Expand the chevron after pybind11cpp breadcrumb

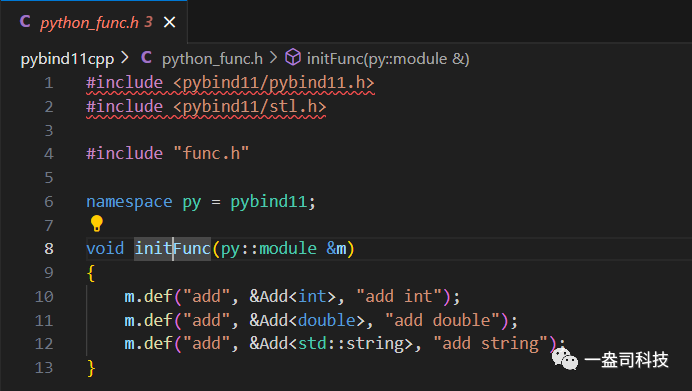tap(125, 57)
